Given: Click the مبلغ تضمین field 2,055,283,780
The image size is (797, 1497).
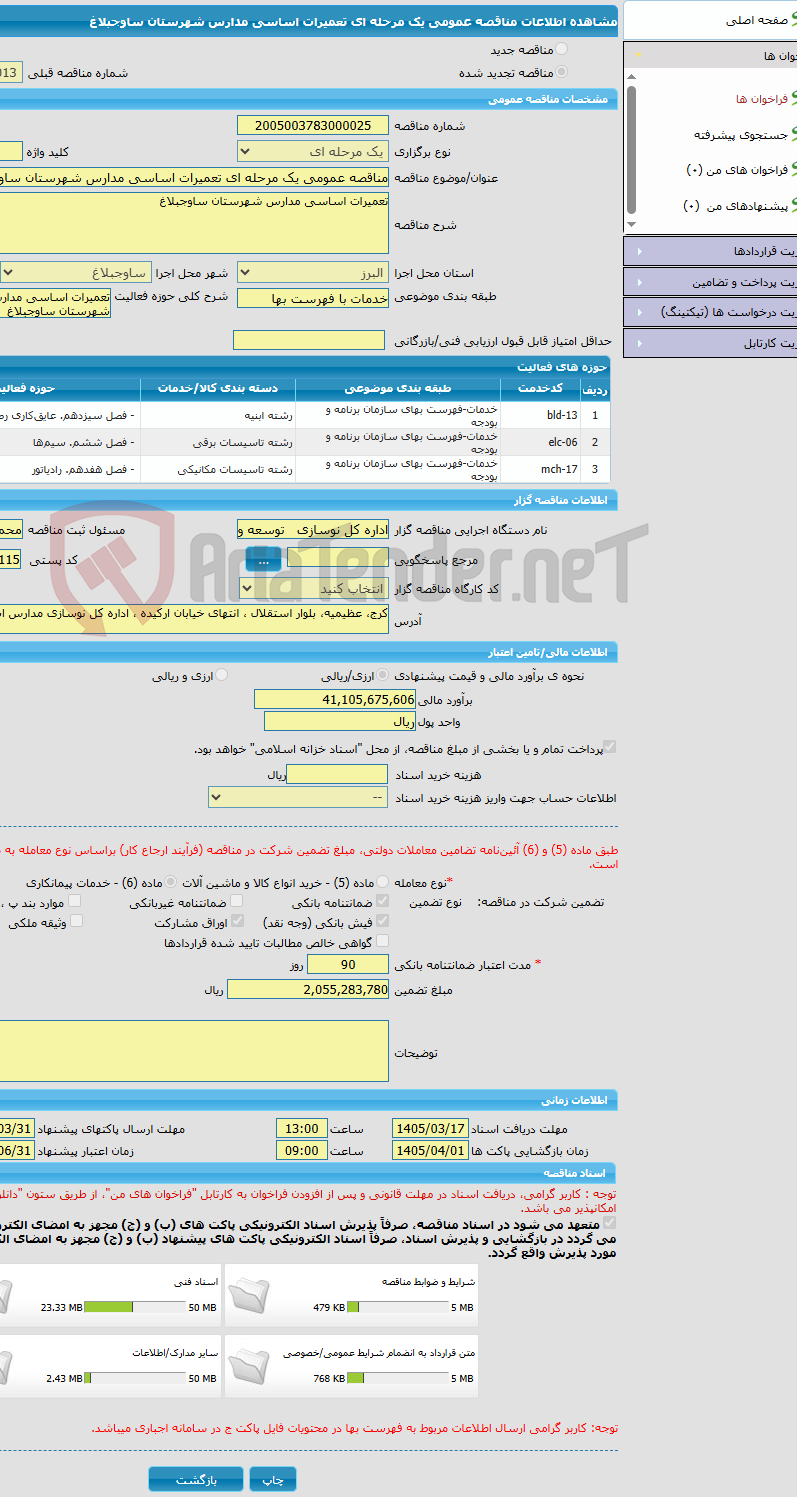Looking at the screenshot, I should pyautogui.click(x=308, y=989).
